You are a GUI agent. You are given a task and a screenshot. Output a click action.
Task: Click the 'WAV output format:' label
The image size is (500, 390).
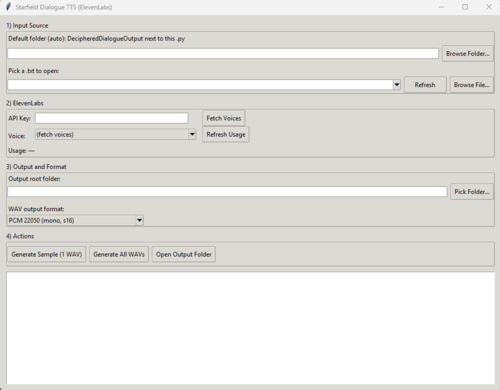point(36,209)
